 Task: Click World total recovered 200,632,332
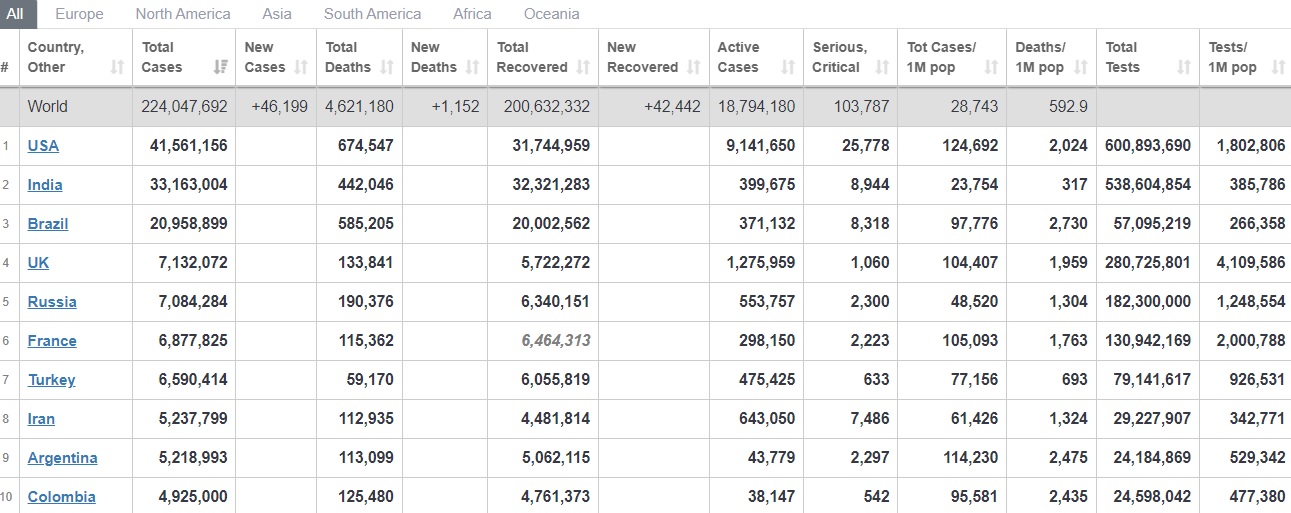tap(546, 106)
